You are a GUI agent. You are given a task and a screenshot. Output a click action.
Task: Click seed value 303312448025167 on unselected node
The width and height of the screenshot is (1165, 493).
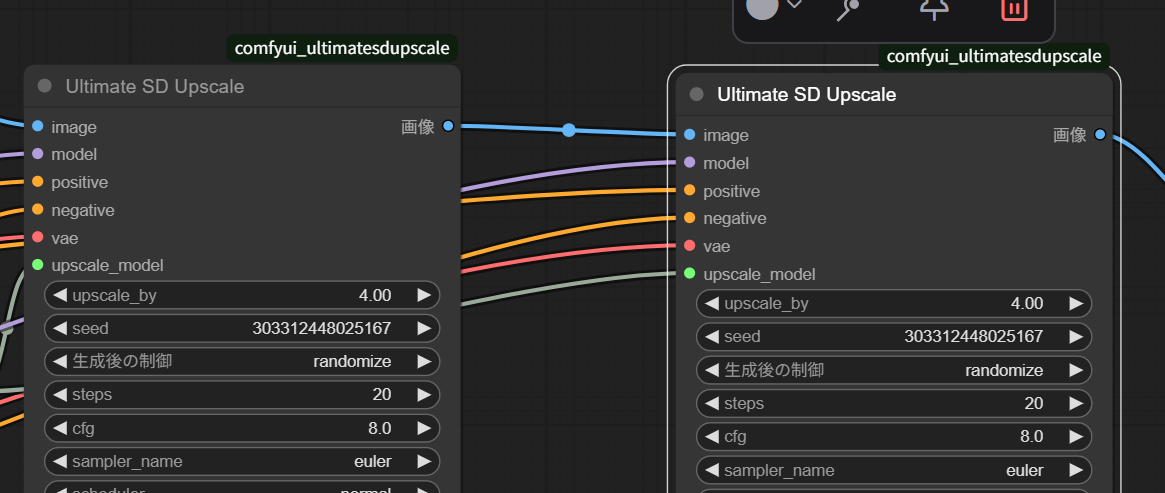(322, 327)
